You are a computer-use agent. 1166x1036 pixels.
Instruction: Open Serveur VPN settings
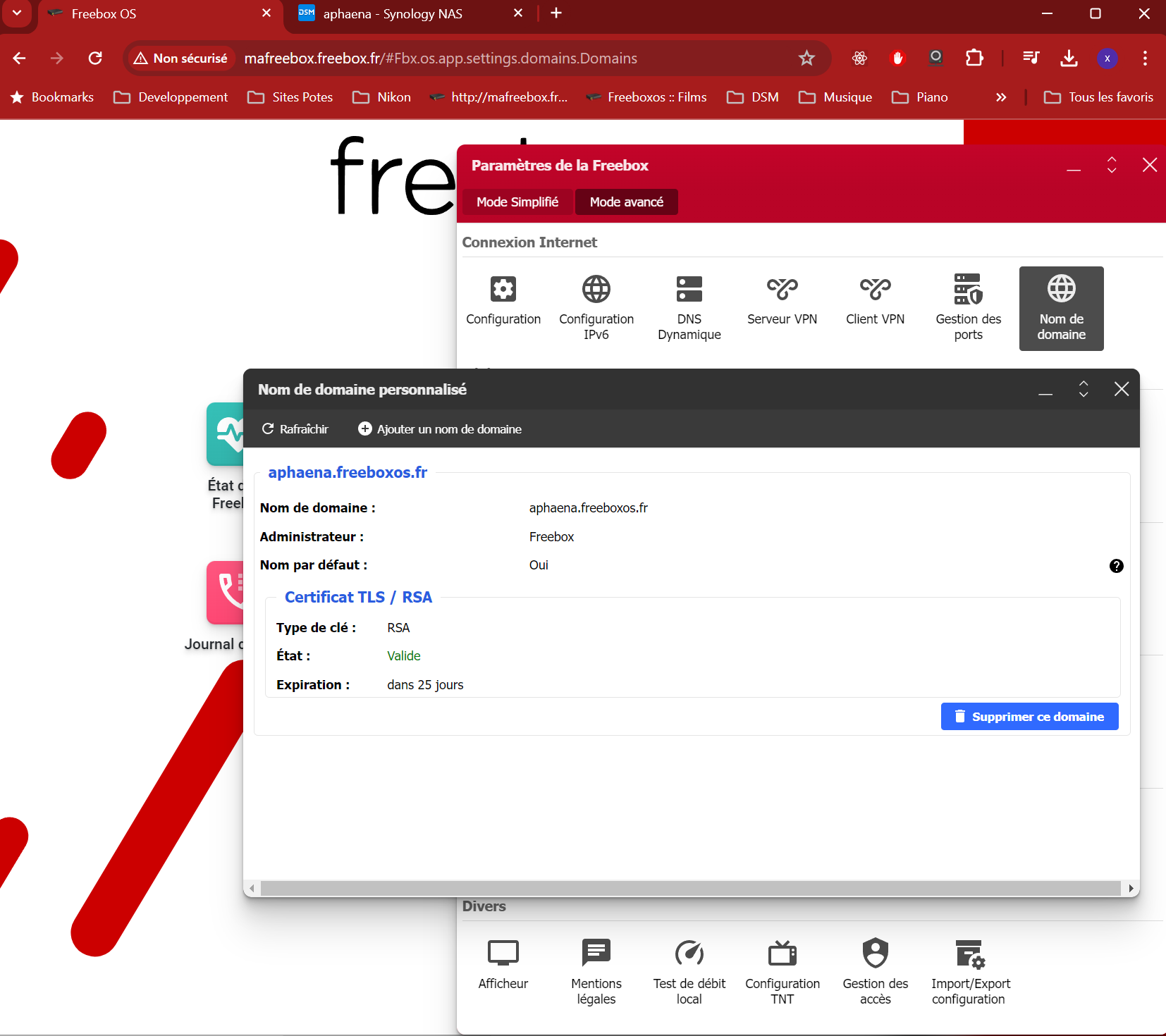tap(782, 301)
